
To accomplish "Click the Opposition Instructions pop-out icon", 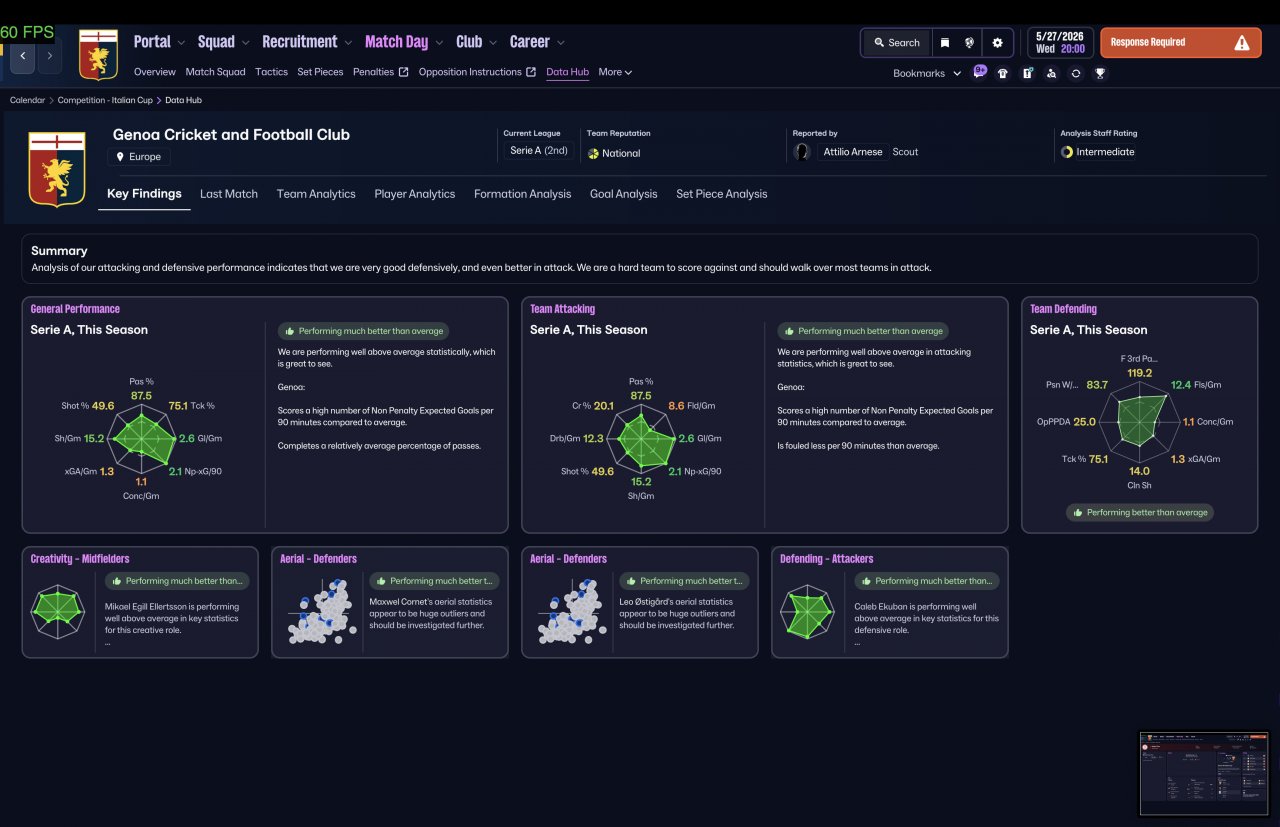I will (531, 72).
